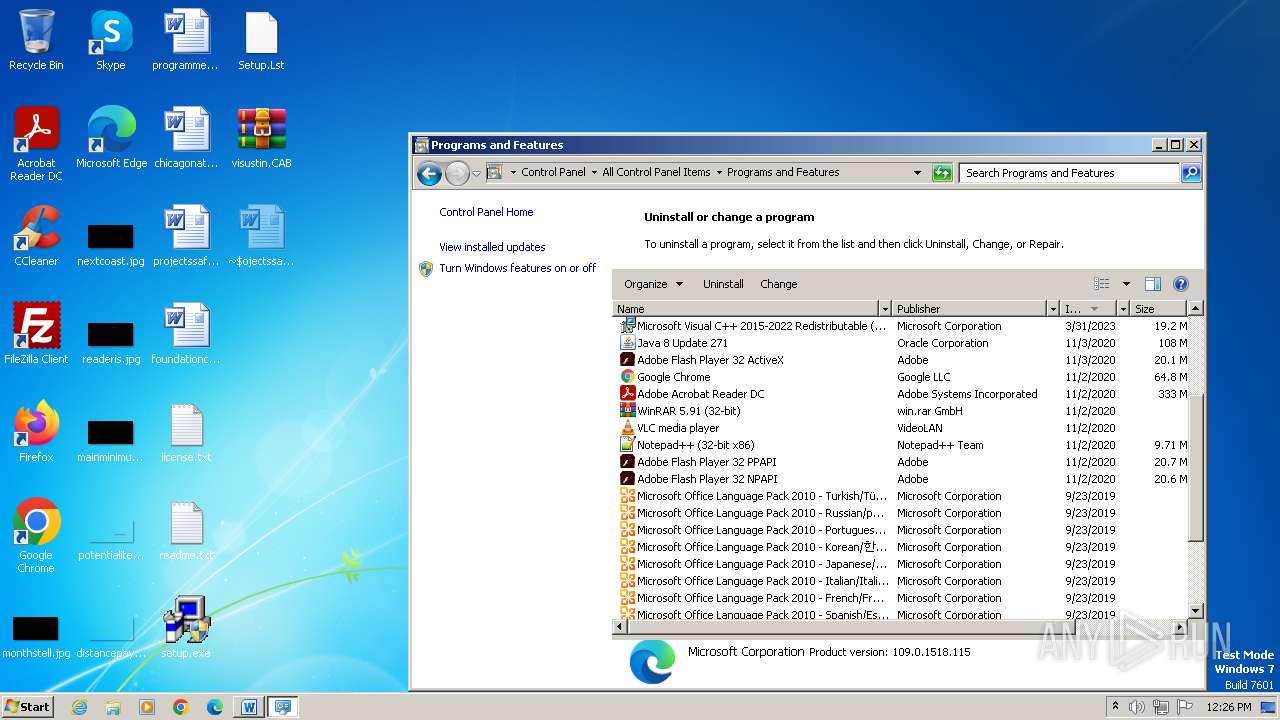Click the vertical scrollbar down arrow
Image resolution: width=1280 pixels, height=720 pixels.
point(1195,610)
